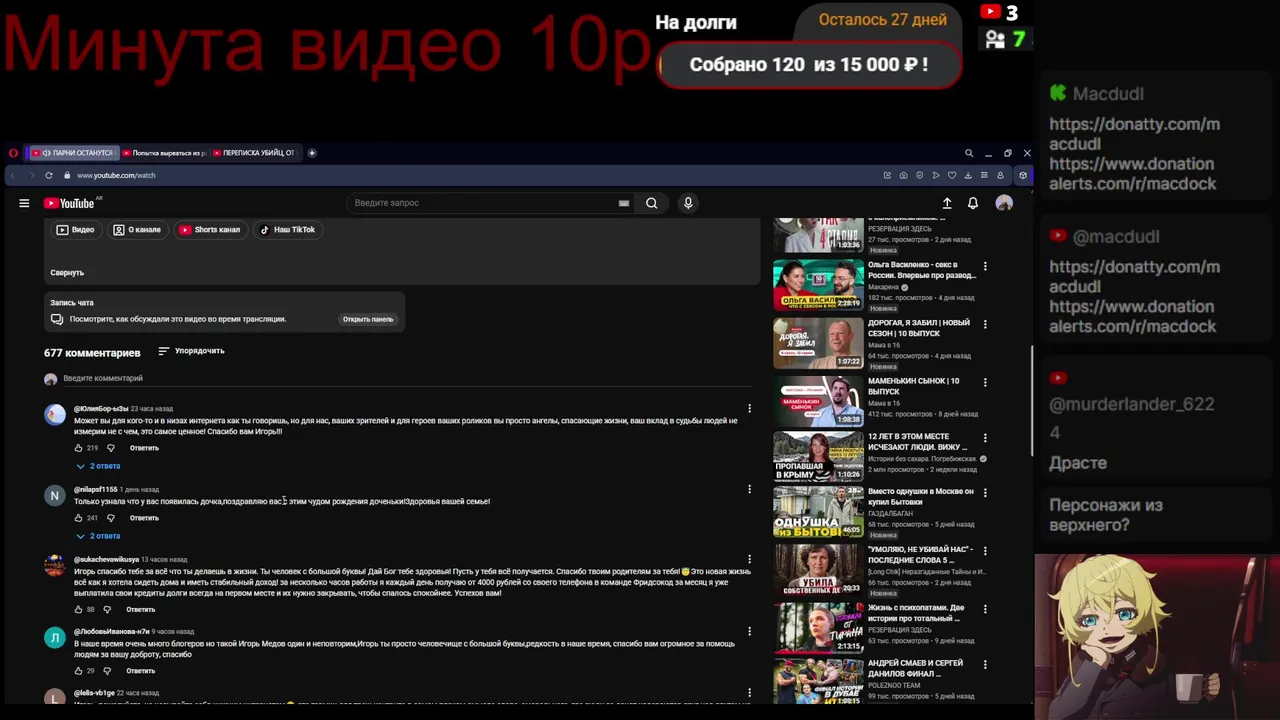This screenshot has width=1280, height=720.
Task: Start voice search with the microphone icon
Action: [688, 203]
